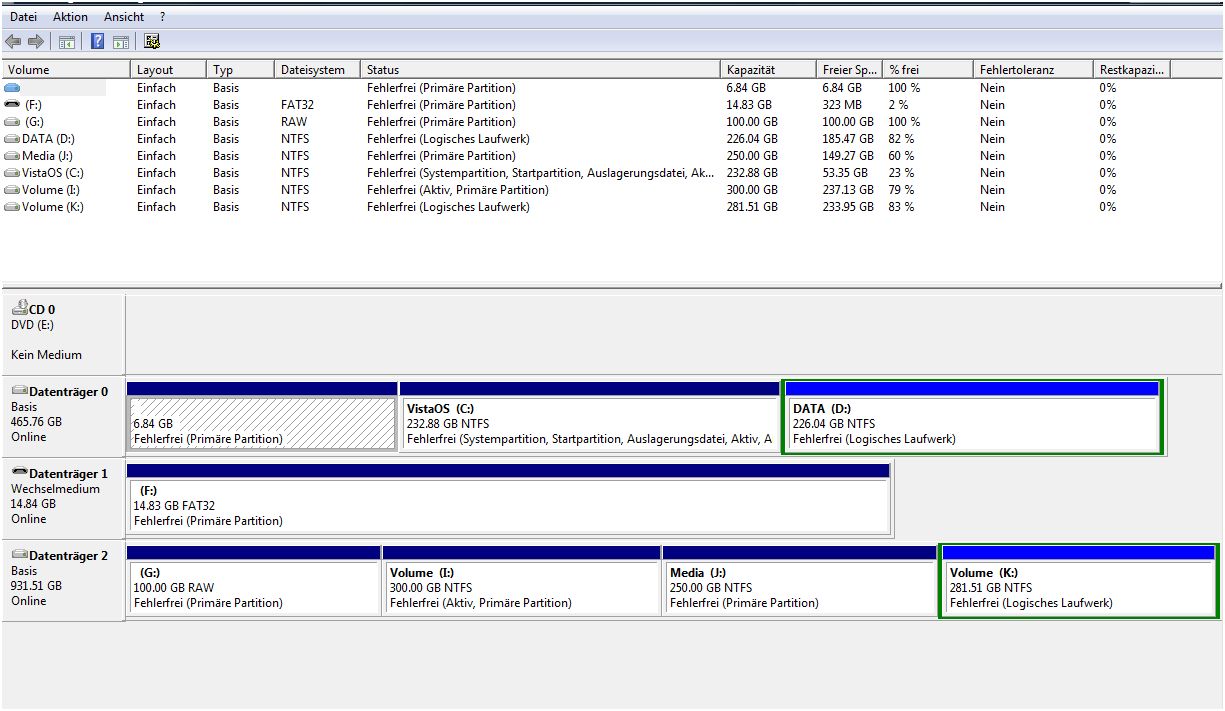The width and height of the screenshot is (1225, 711).
Task: Click 'Fehlerfrei (Aktiv, Primäre Partition)' status in list
Action: coord(458,190)
